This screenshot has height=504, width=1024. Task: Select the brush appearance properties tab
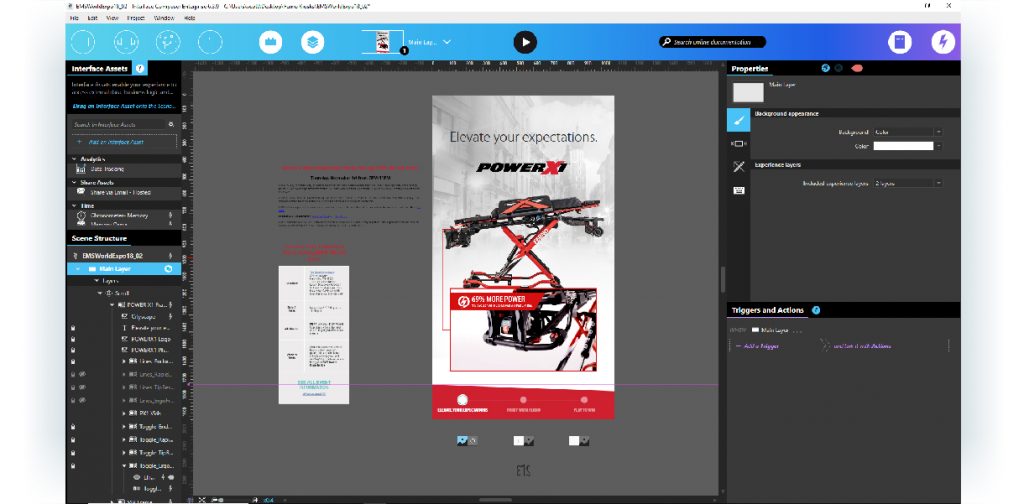pyautogui.click(x=739, y=120)
